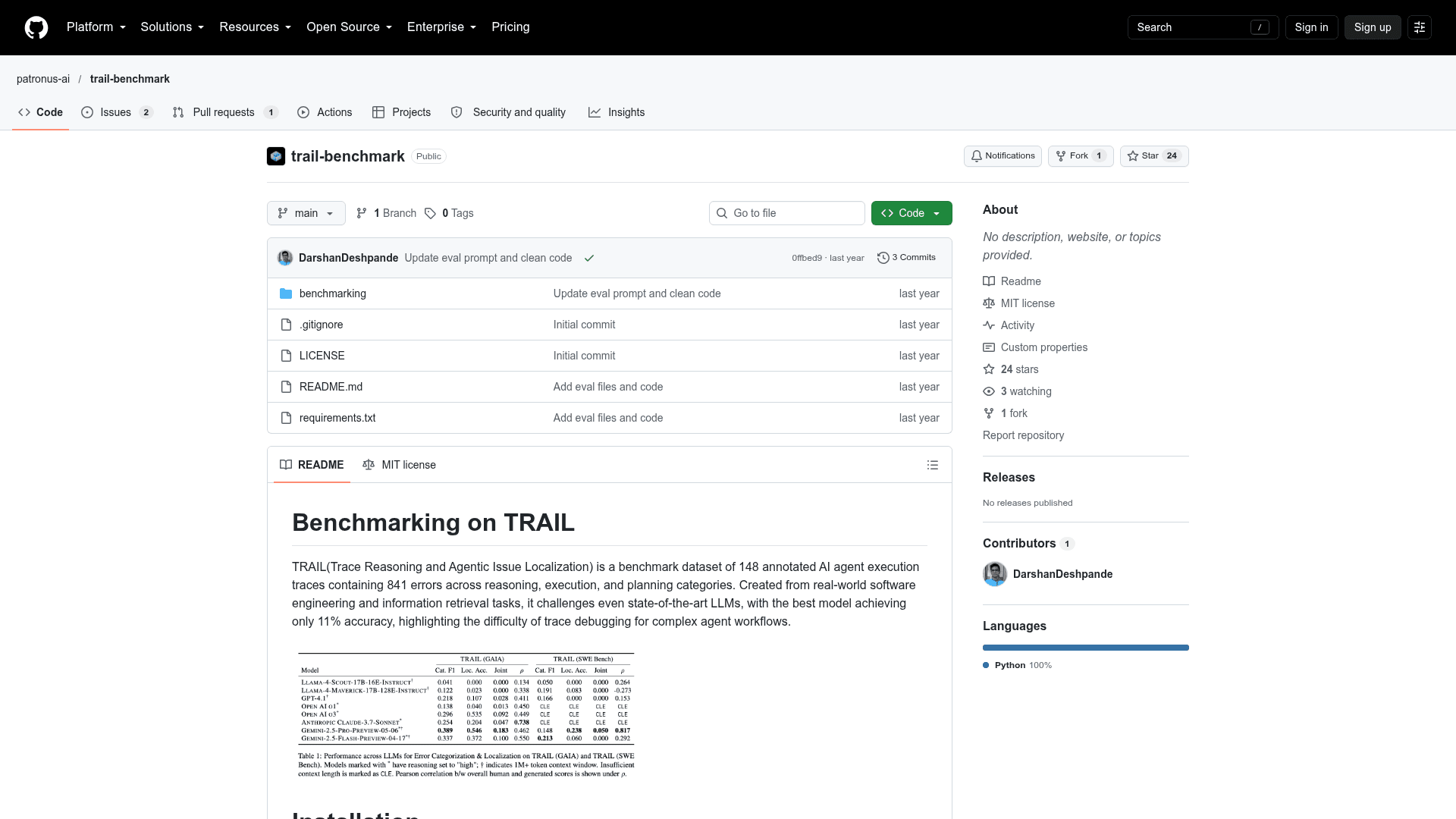Switch to the Pull requests tab
The width and height of the screenshot is (1456, 819).
[x=225, y=112]
